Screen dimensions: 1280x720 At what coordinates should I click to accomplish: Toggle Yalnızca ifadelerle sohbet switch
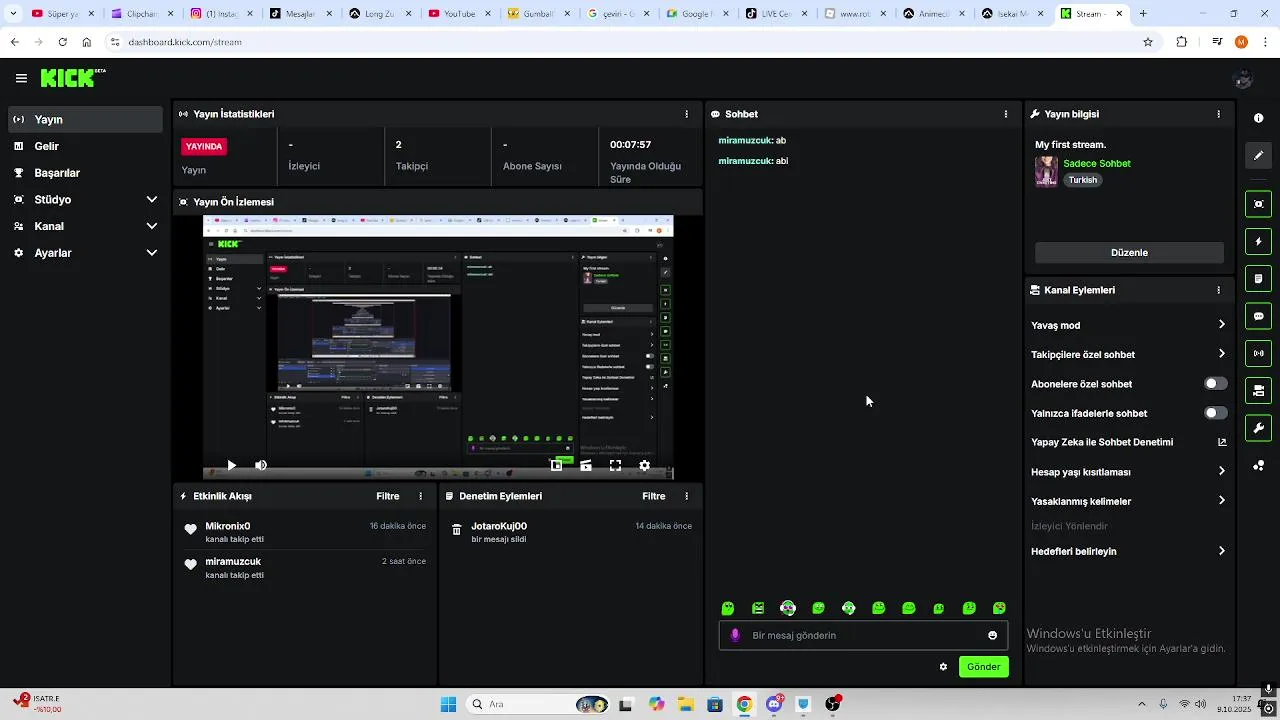coord(1216,413)
